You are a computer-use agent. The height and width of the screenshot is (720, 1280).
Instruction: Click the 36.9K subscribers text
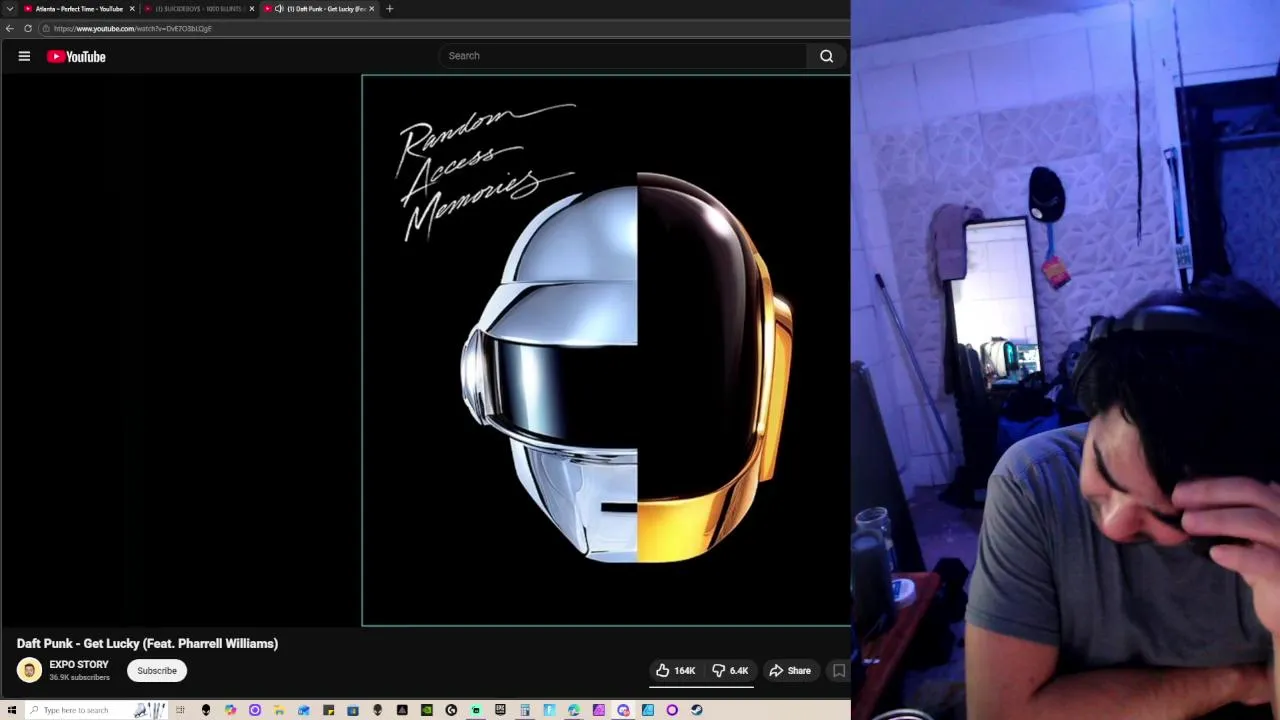[x=79, y=678]
